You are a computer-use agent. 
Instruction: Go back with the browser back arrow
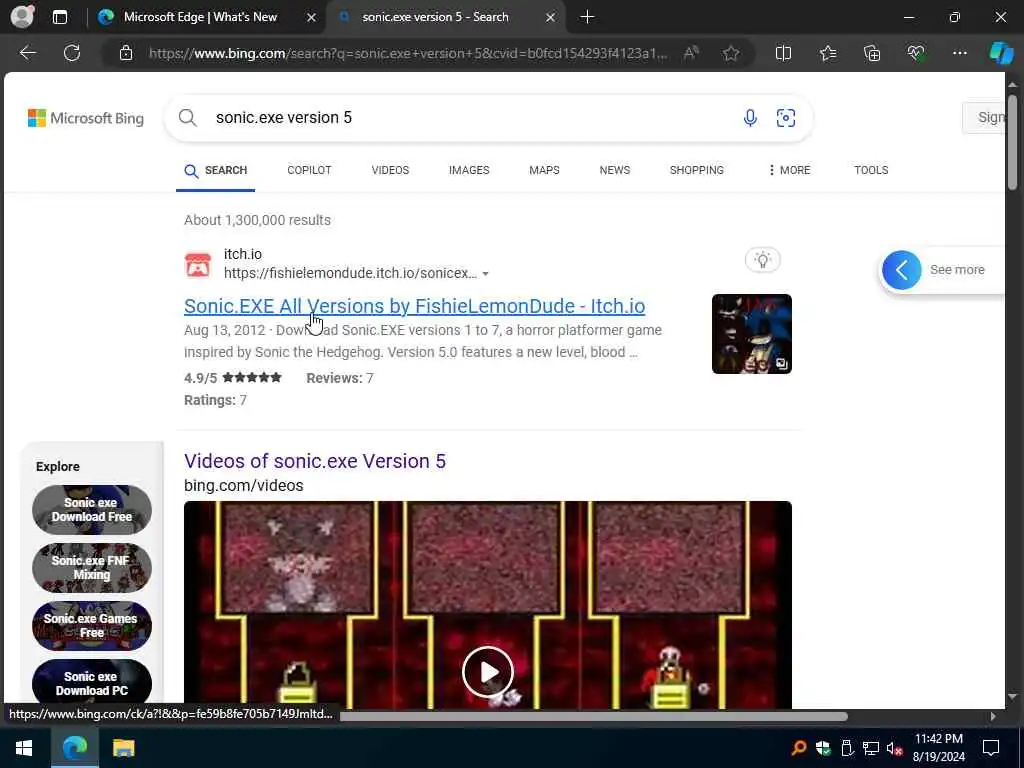[27, 53]
